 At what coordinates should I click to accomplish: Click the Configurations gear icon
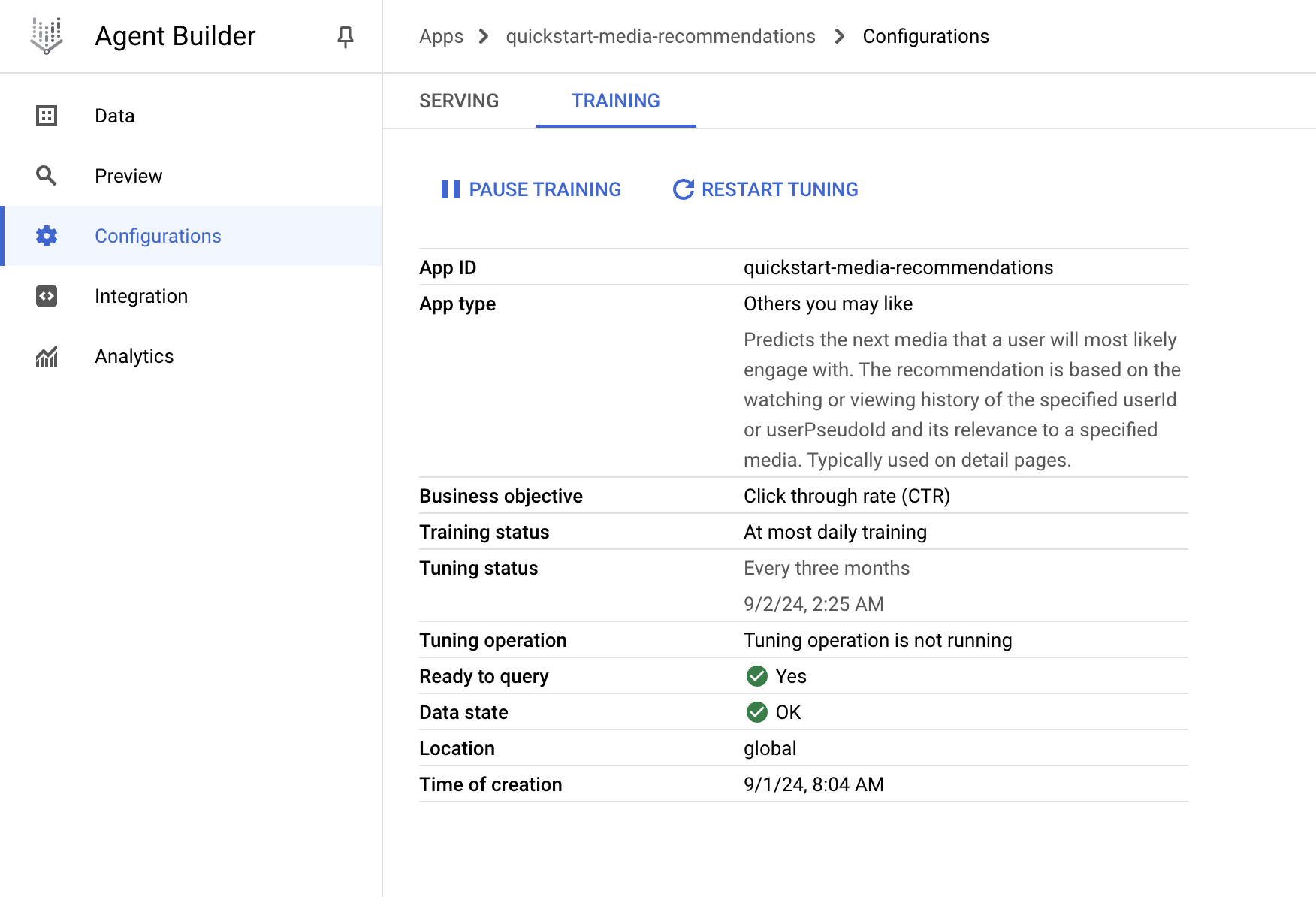[46, 235]
